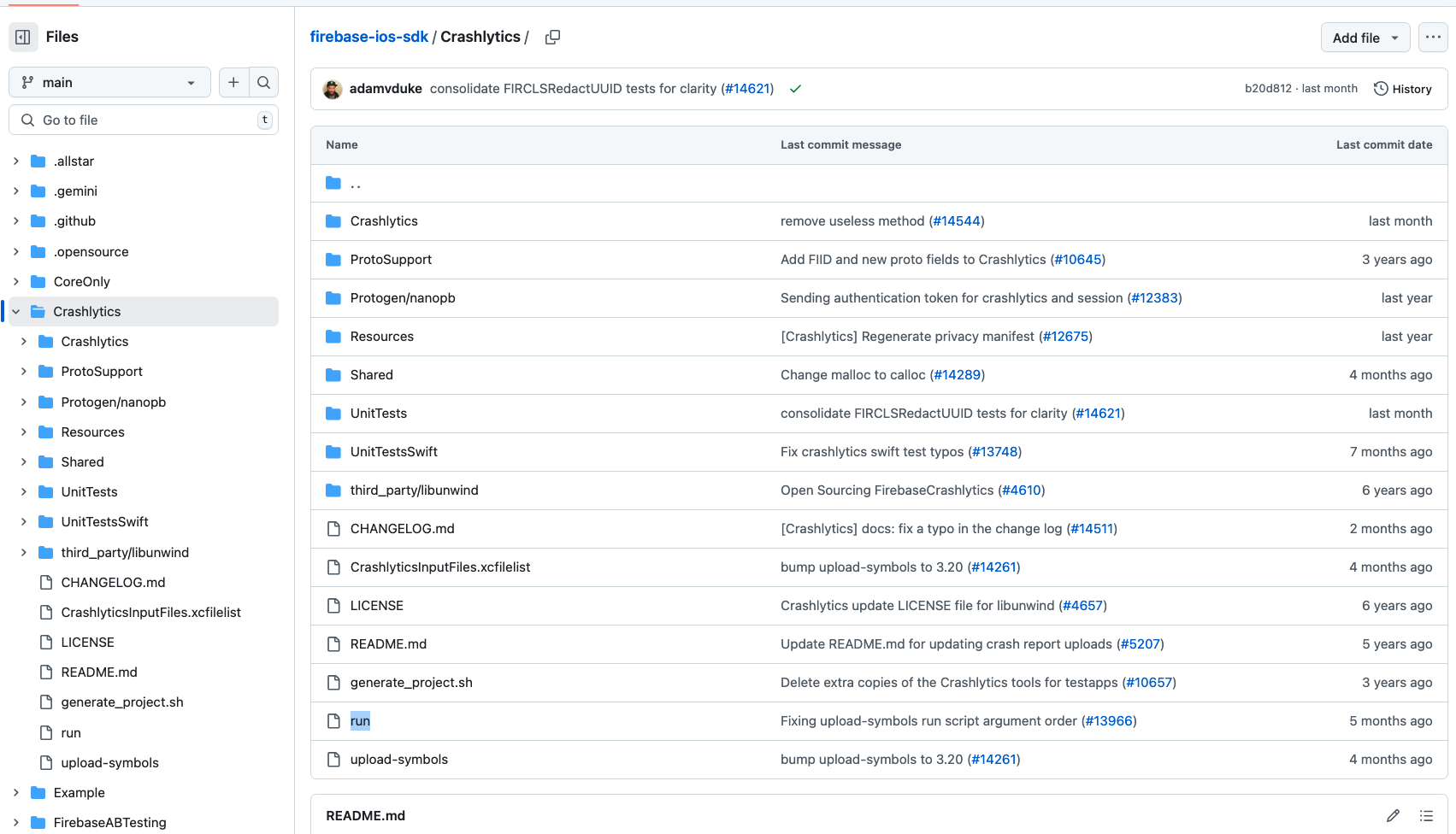Click the '6 years ago' date for LICENSE
This screenshot has width=1456, height=834.
(x=1397, y=606)
